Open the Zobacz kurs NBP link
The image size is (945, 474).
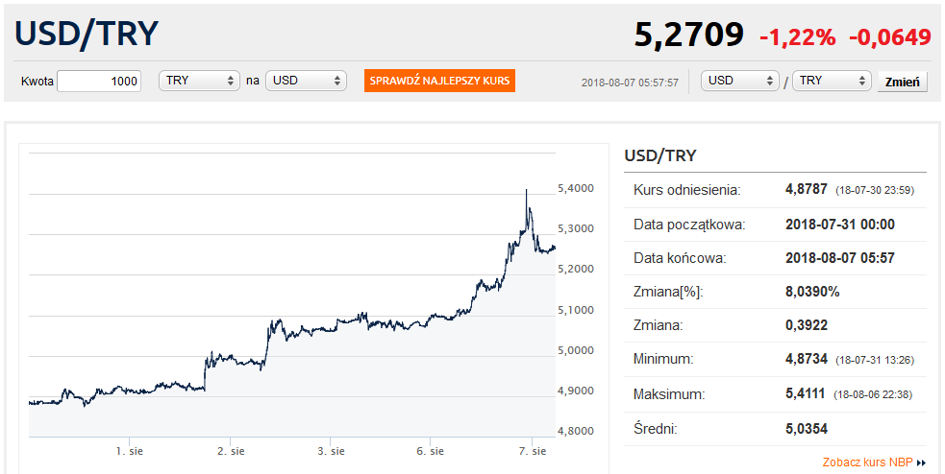(868, 463)
